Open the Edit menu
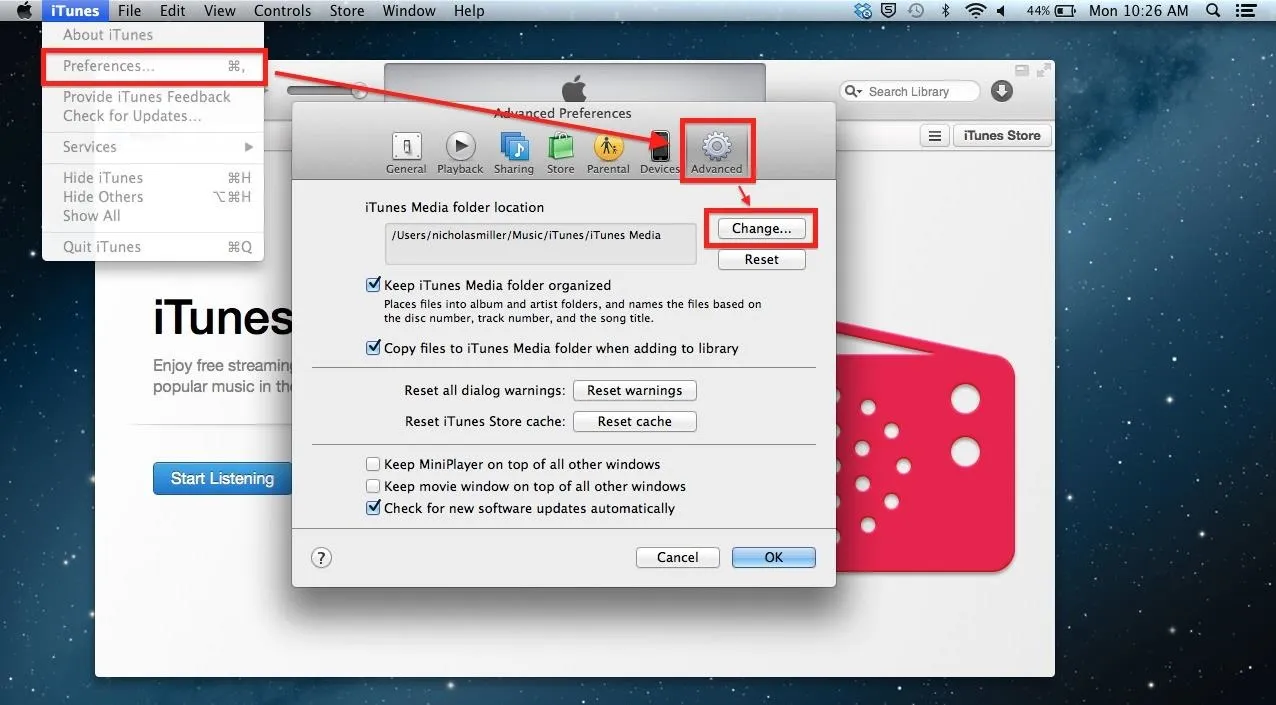This screenshot has width=1276, height=705. (x=173, y=11)
